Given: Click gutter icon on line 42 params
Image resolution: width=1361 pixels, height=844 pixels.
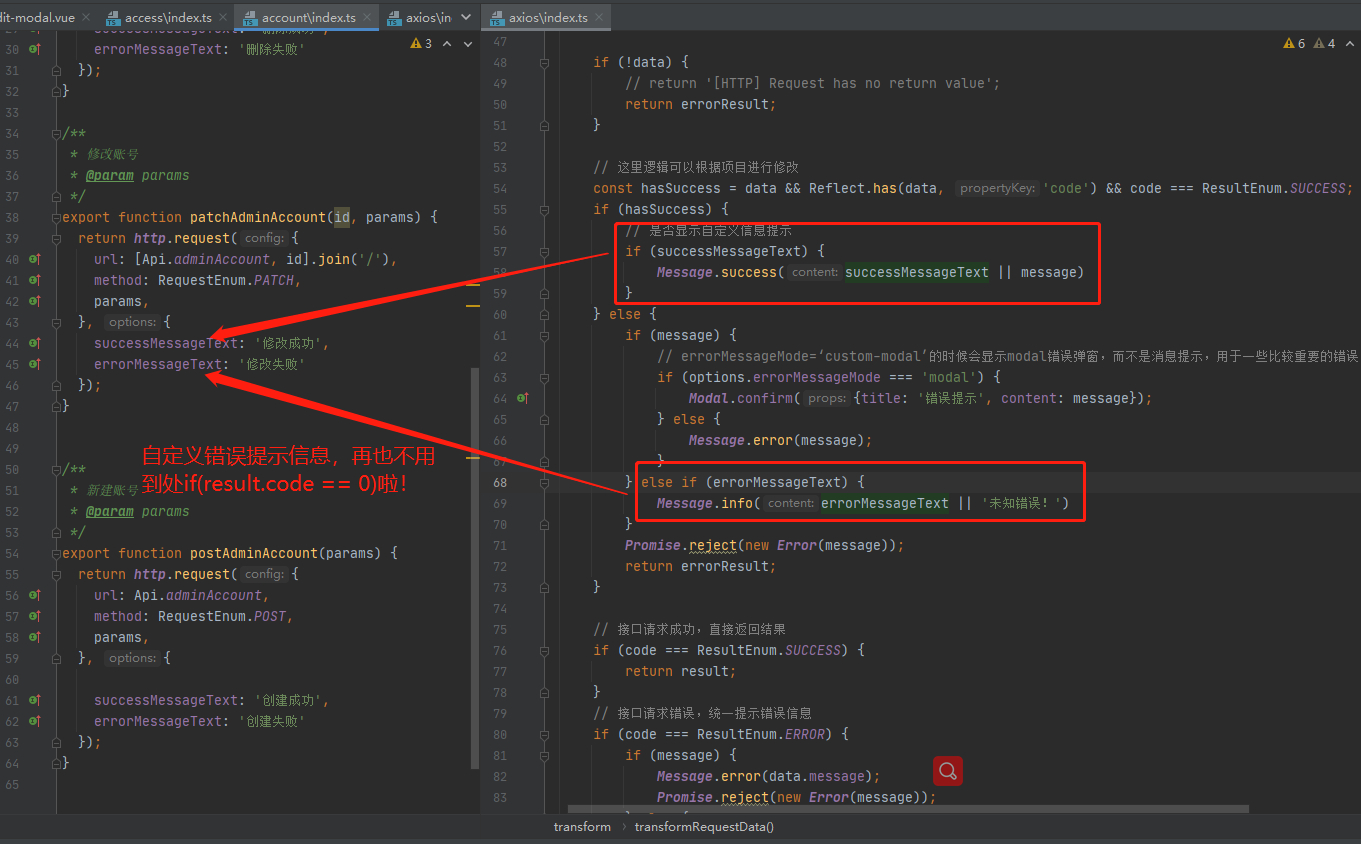Looking at the screenshot, I should pos(35,301).
